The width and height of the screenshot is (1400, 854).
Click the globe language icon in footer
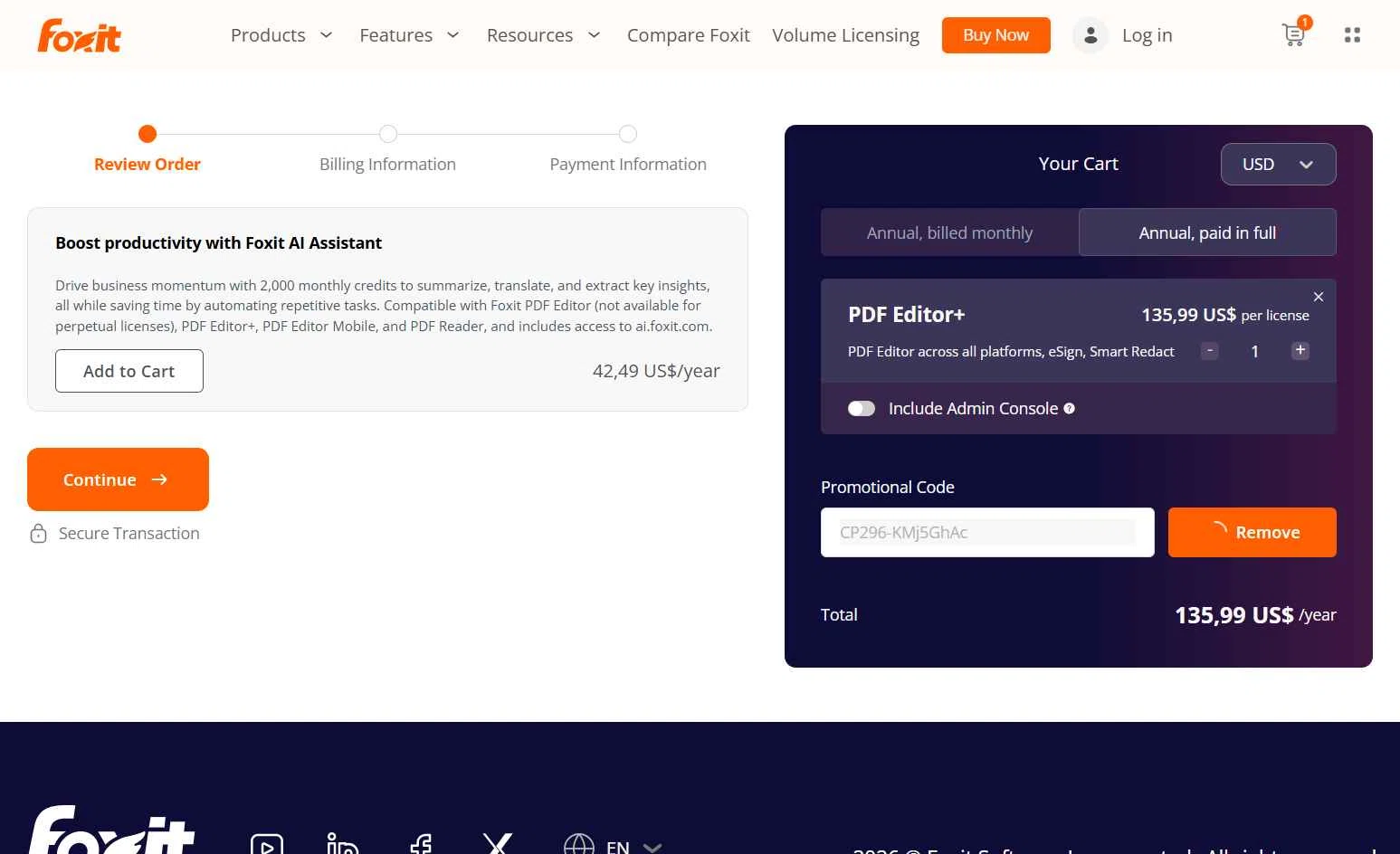click(579, 845)
